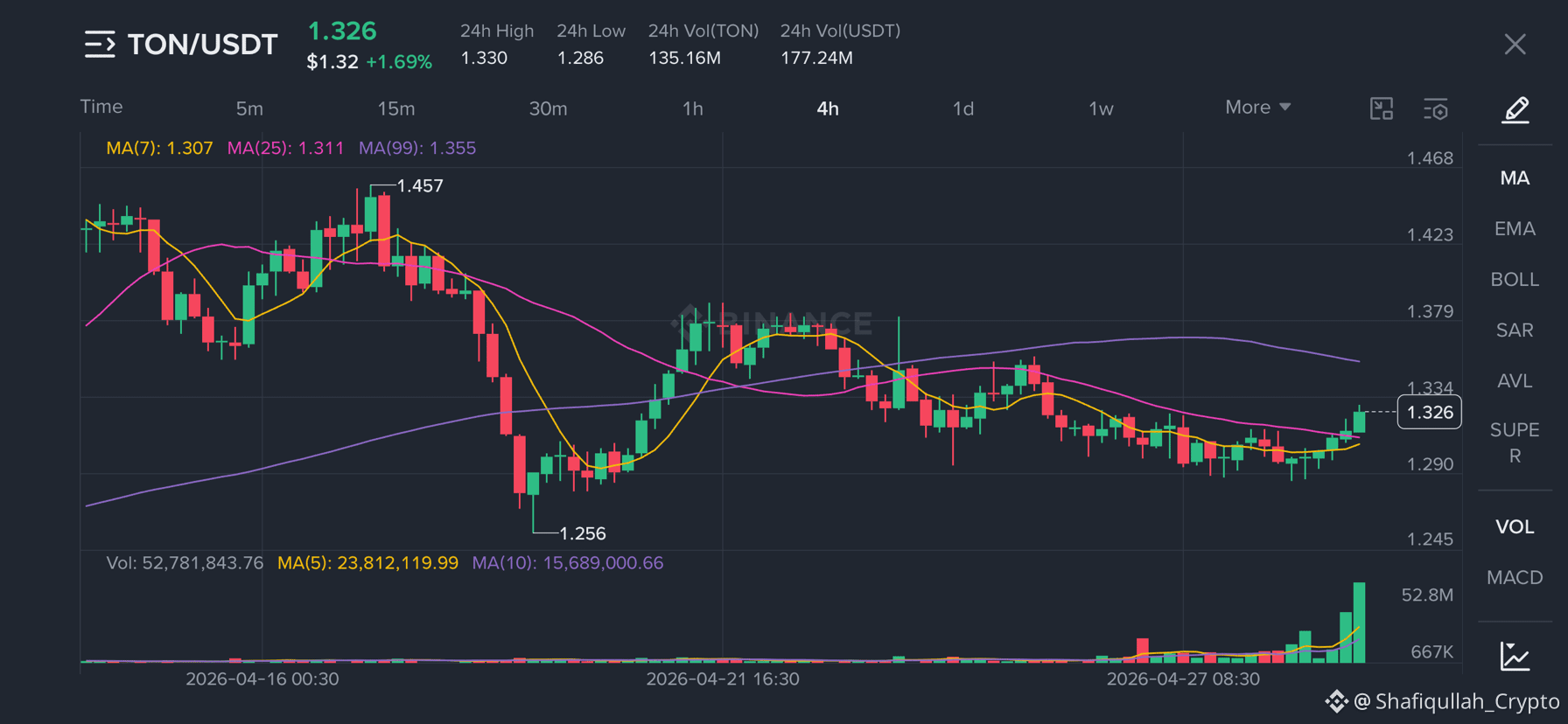Toggle the VOL sub-indicator
Viewport: 1568px width, 724px height.
coord(1515,527)
